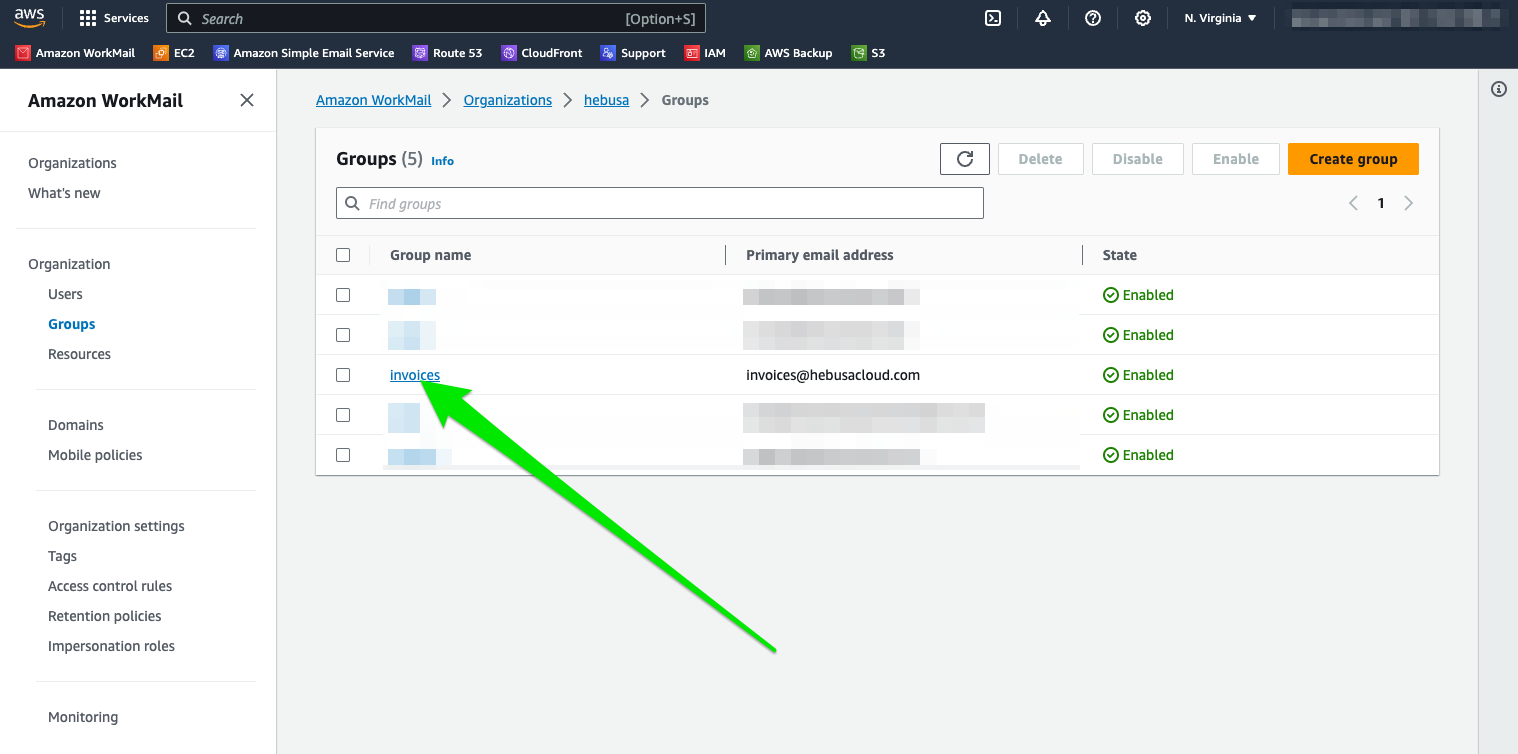This screenshot has width=1518, height=754.
Task: Select the checkbox in the first group row
Action: coord(343,295)
